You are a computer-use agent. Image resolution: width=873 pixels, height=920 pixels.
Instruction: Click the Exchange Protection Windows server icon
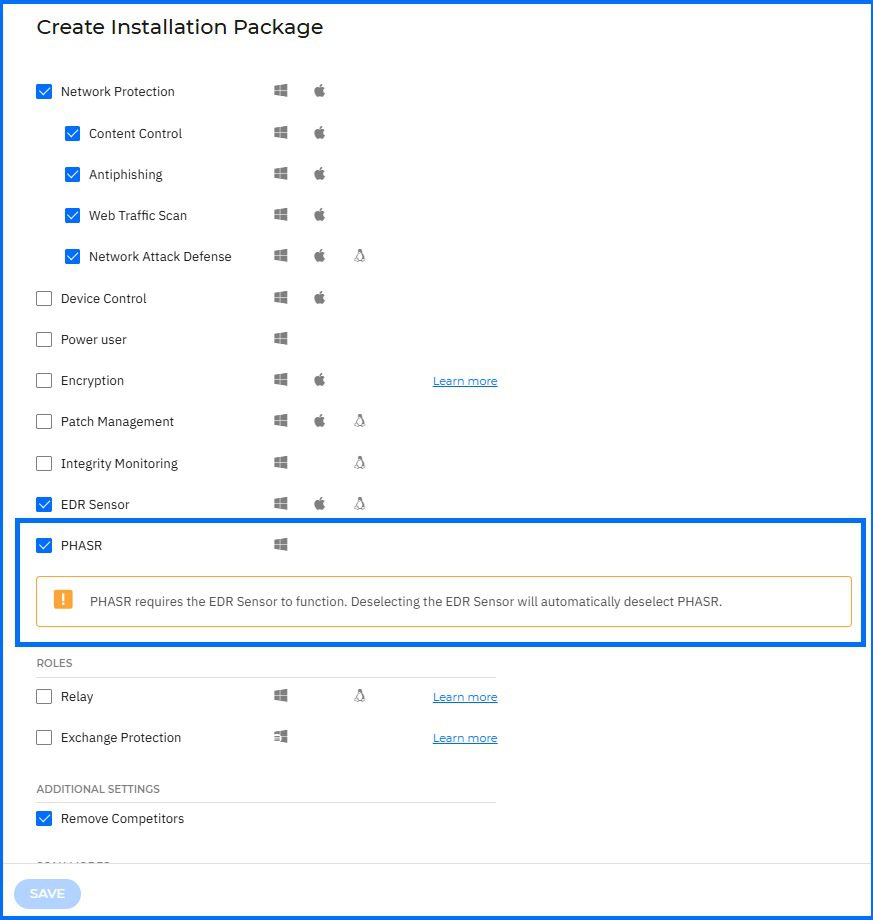click(x=281, y=737)
